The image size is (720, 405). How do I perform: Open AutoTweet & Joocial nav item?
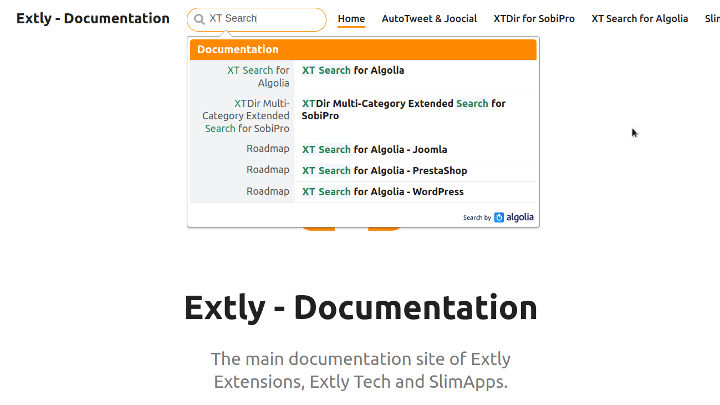[429, 19]
